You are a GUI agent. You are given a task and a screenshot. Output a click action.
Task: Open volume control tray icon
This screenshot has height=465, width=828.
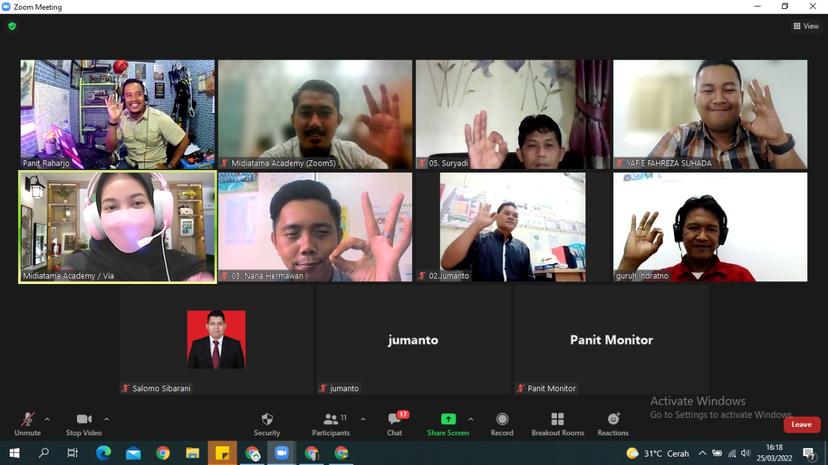pos(746,453)
